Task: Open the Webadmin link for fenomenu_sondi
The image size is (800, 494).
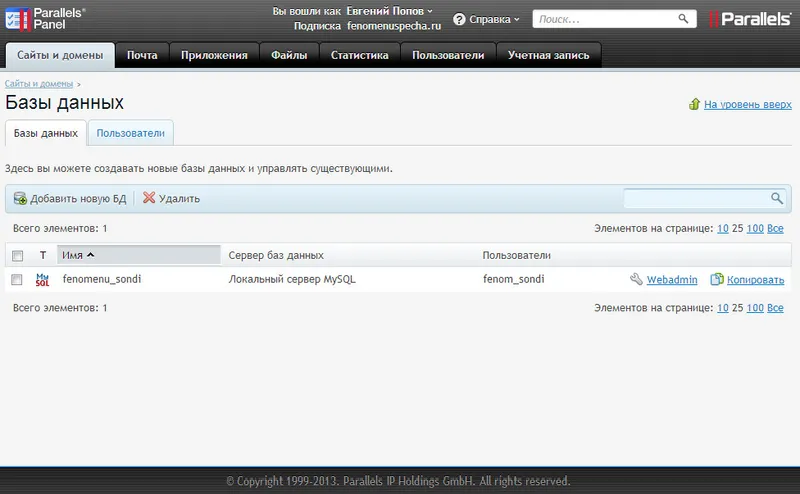Action: [x=672, y=280]
